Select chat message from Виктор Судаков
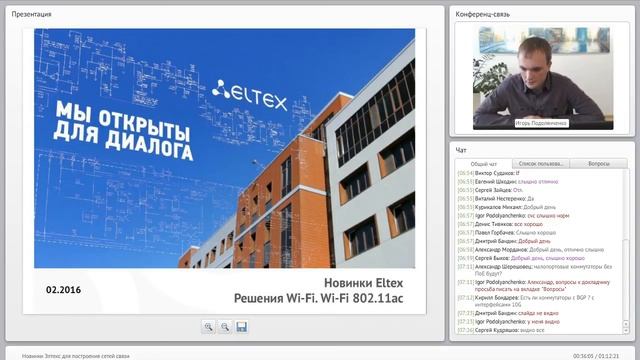The width and height of the screenshot is (640, 360). point(489,173)
